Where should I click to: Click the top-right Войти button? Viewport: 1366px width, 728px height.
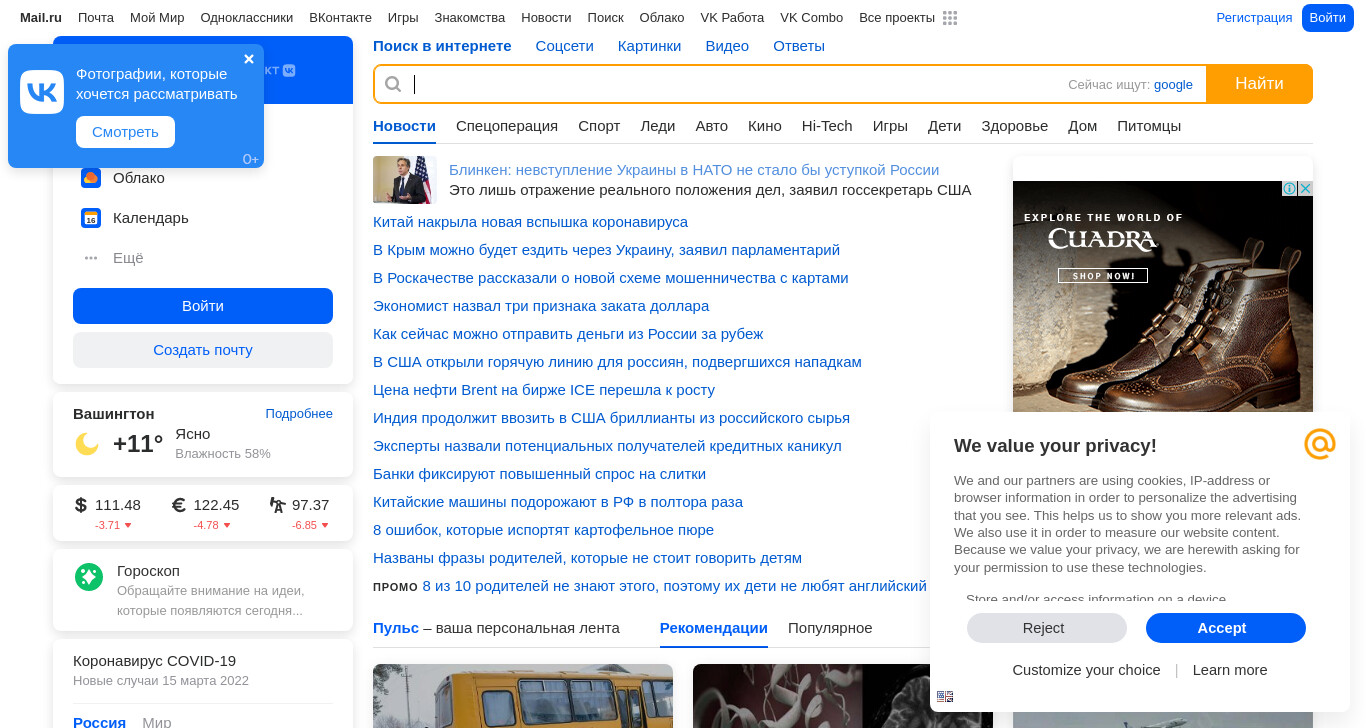[1328, 18]
